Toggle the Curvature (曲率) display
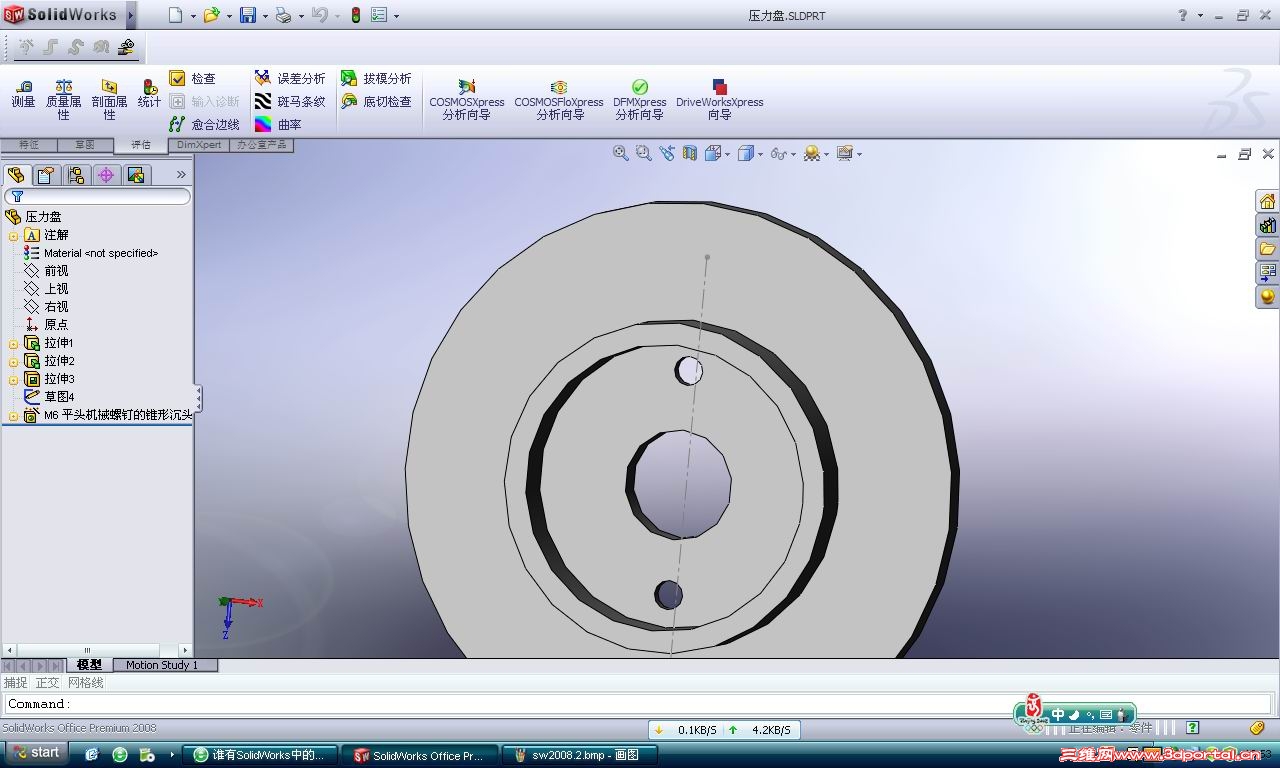1280x768 pixels. coord(278,125)
